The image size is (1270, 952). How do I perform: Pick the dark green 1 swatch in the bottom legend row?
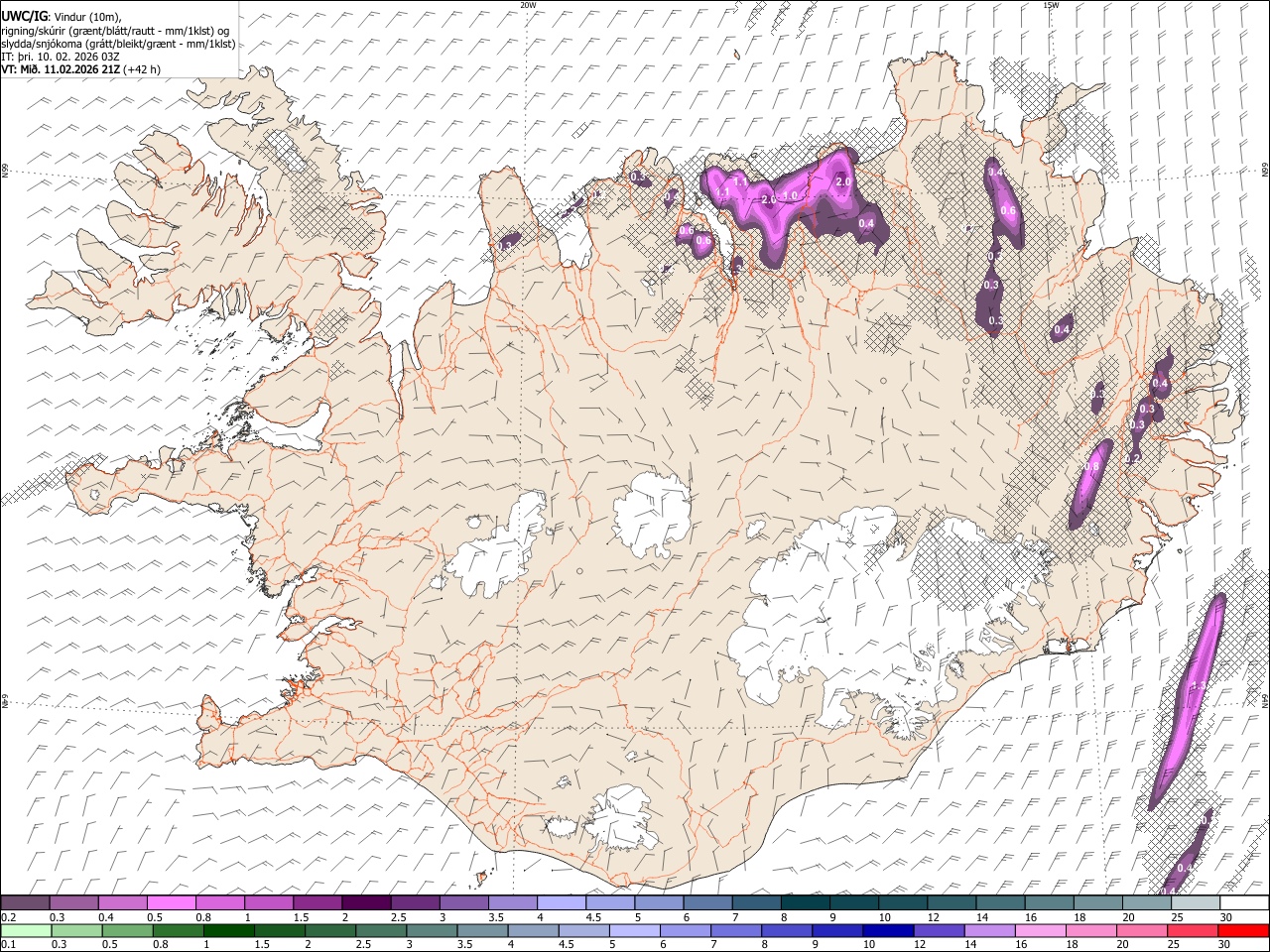point(228,930)
